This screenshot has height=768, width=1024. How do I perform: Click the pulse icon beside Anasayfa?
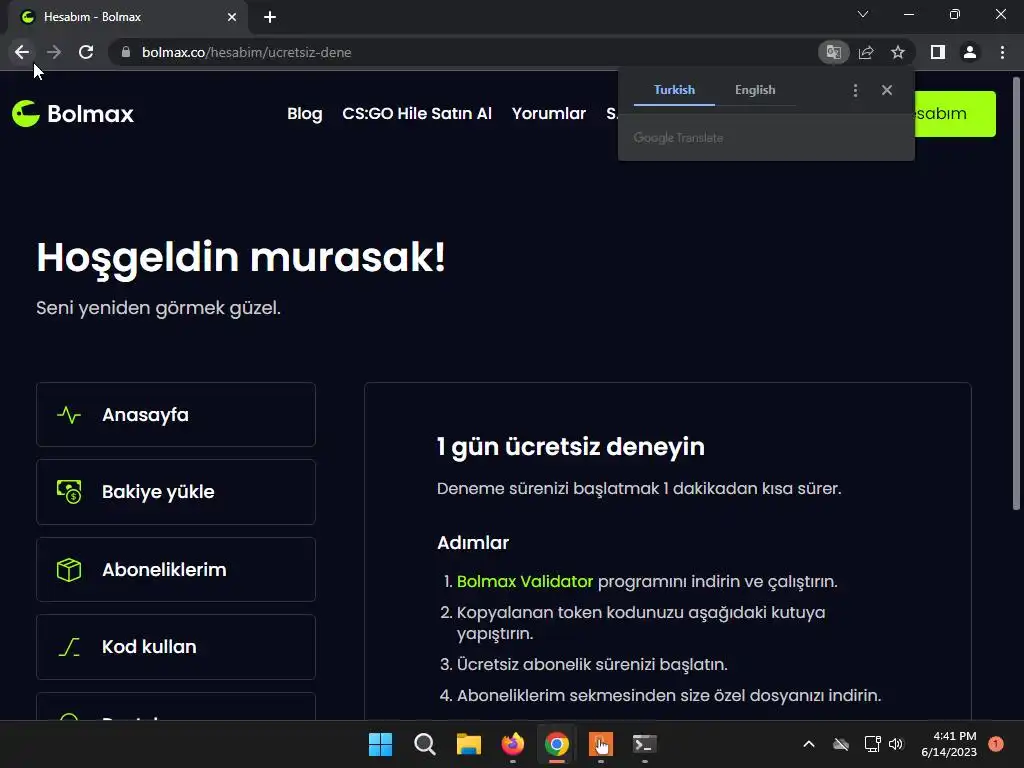(69, 415)
